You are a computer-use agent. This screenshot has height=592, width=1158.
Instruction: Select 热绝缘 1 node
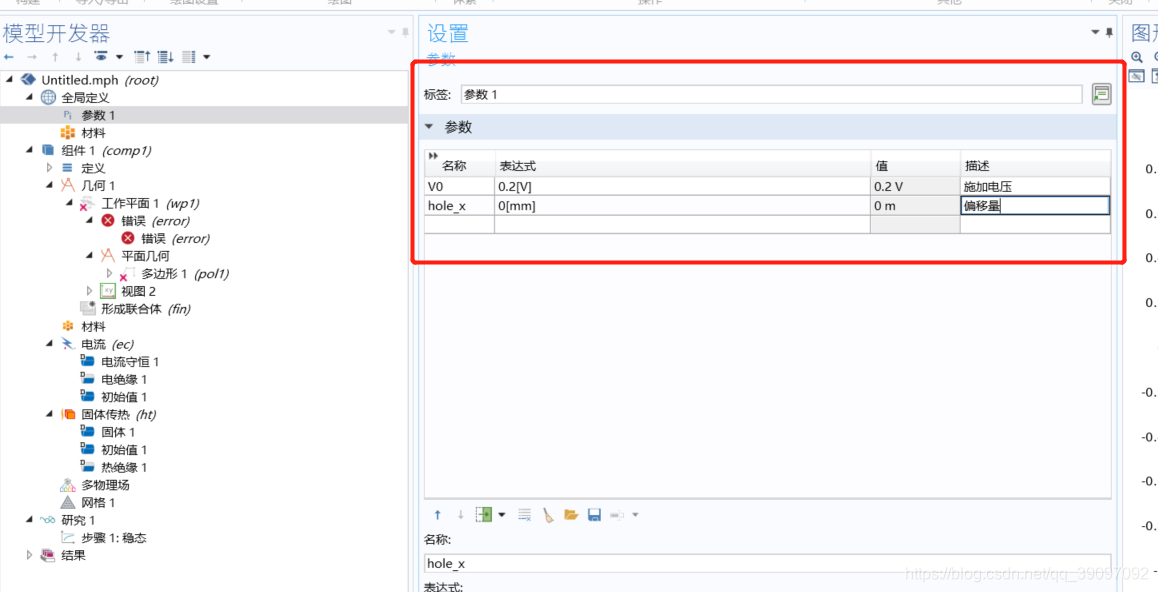[x=124, y=467]
